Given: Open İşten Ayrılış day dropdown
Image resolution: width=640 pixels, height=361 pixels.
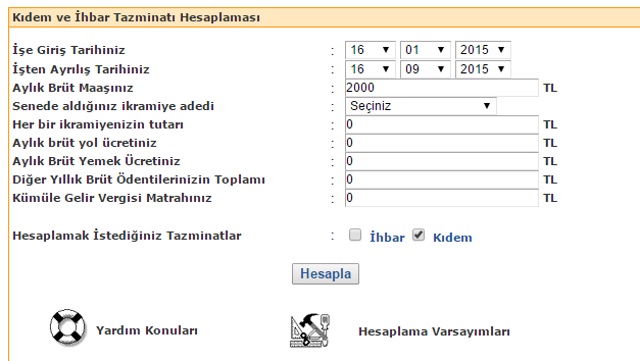Looking at the screenshot, I should pos(370,69).
